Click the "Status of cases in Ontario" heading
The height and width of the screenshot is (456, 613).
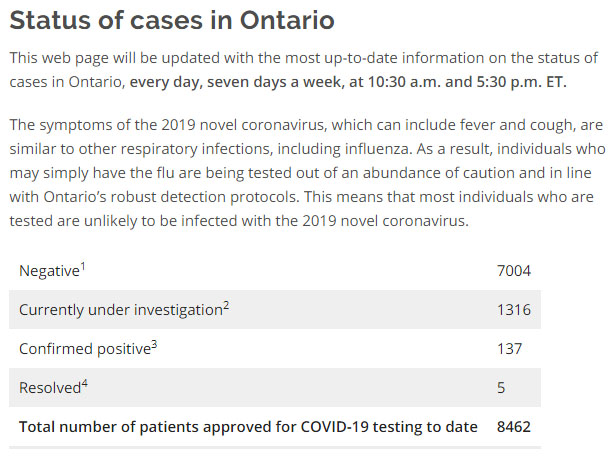tap(172, 20)
